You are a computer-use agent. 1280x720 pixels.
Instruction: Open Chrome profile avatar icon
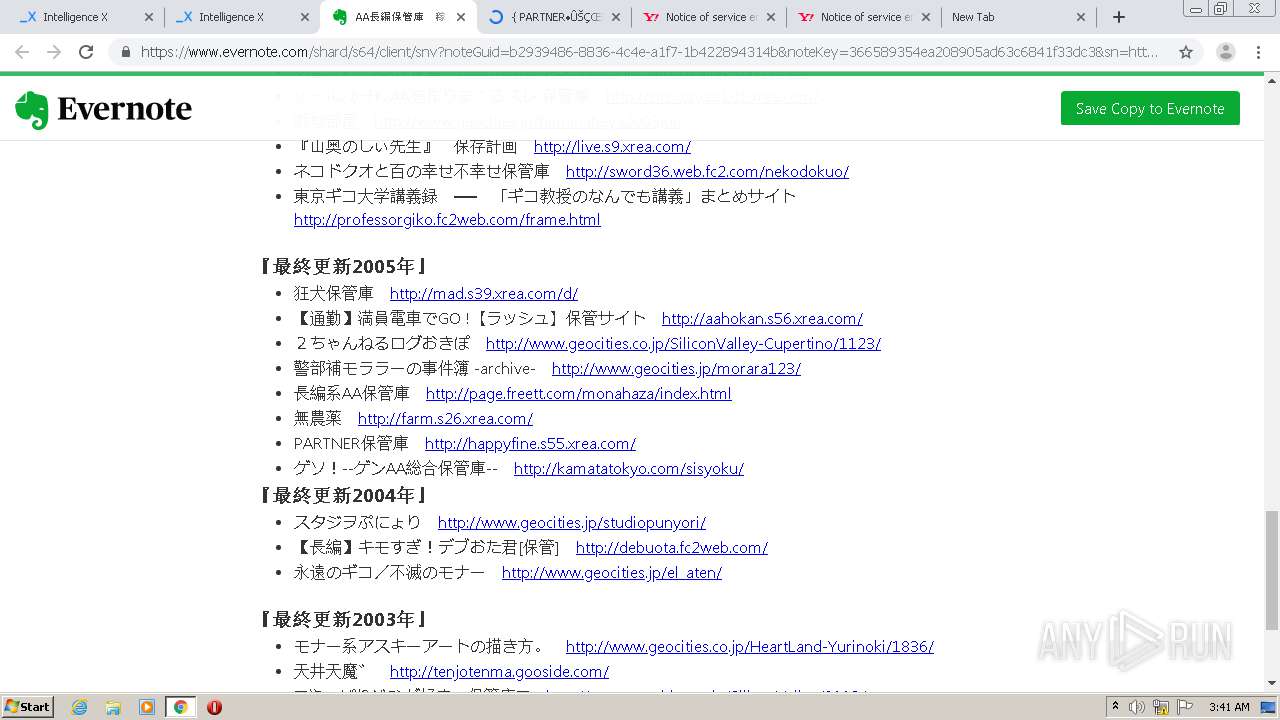coord(1226,52)
